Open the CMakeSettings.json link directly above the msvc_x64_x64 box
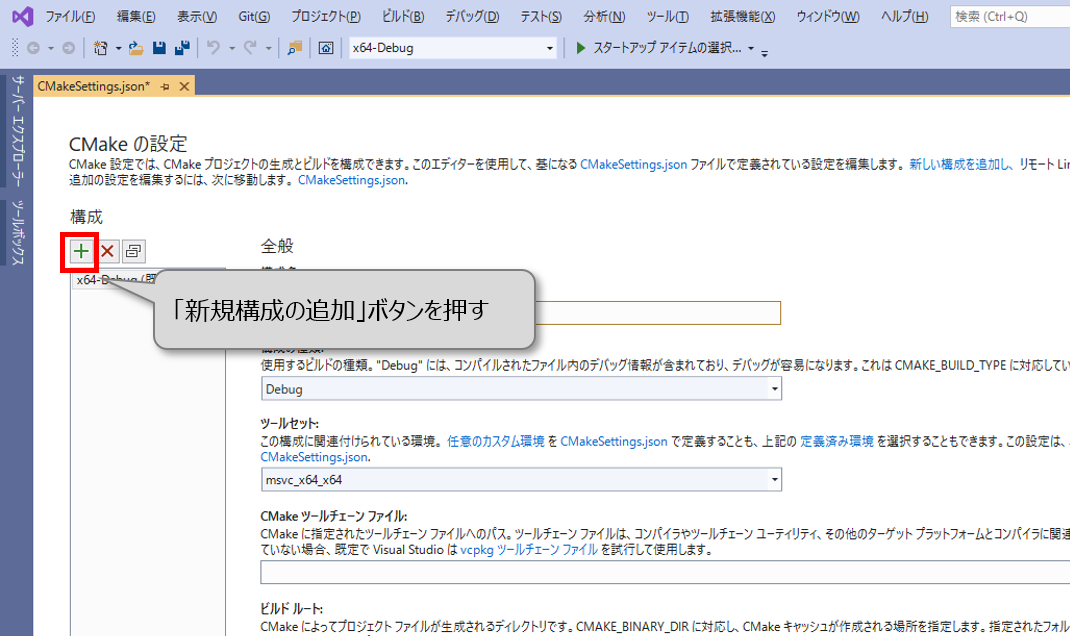 pyautogui.click(x=314, y=457)
